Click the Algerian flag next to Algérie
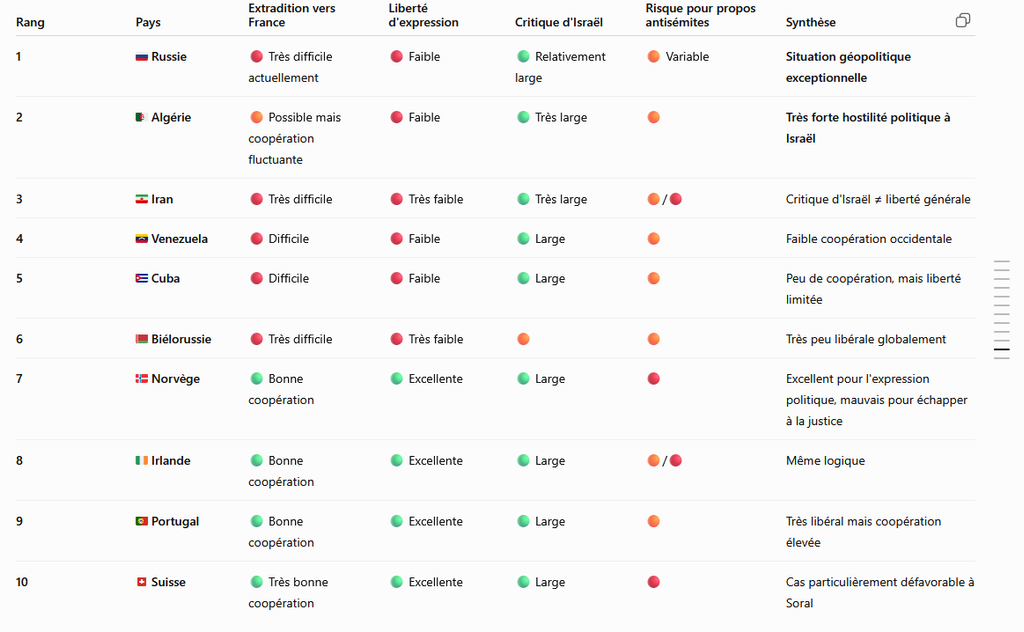This screenshot has height=632, width=1024. (x=140, y=118)
